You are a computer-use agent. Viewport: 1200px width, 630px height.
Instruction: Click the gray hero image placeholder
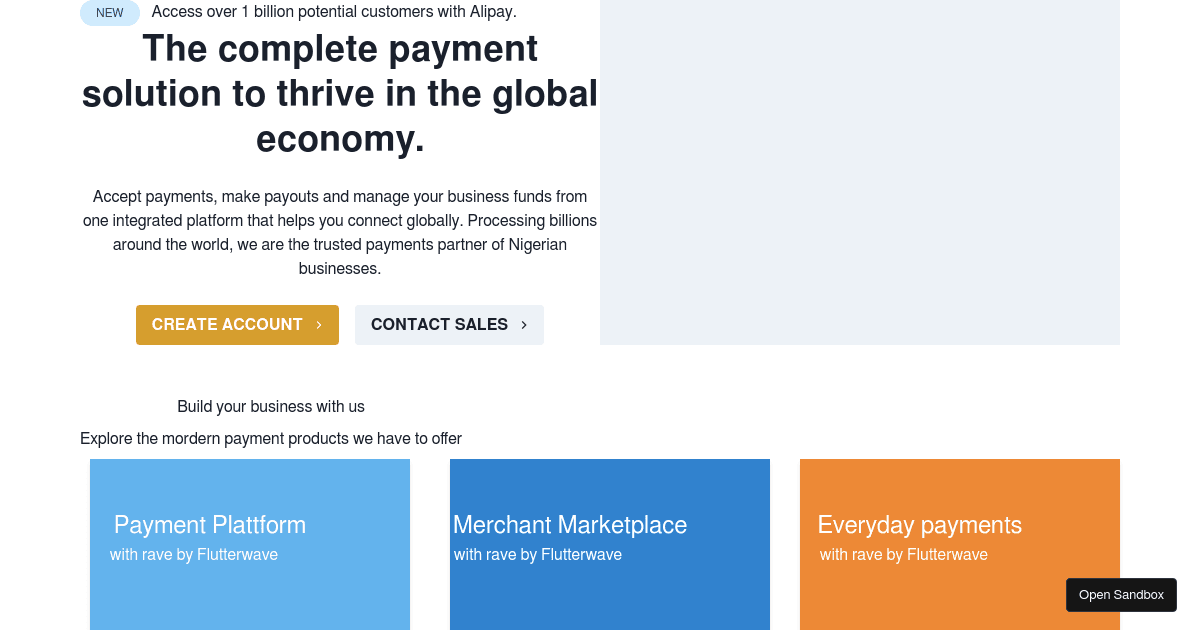tap(860, 172)
